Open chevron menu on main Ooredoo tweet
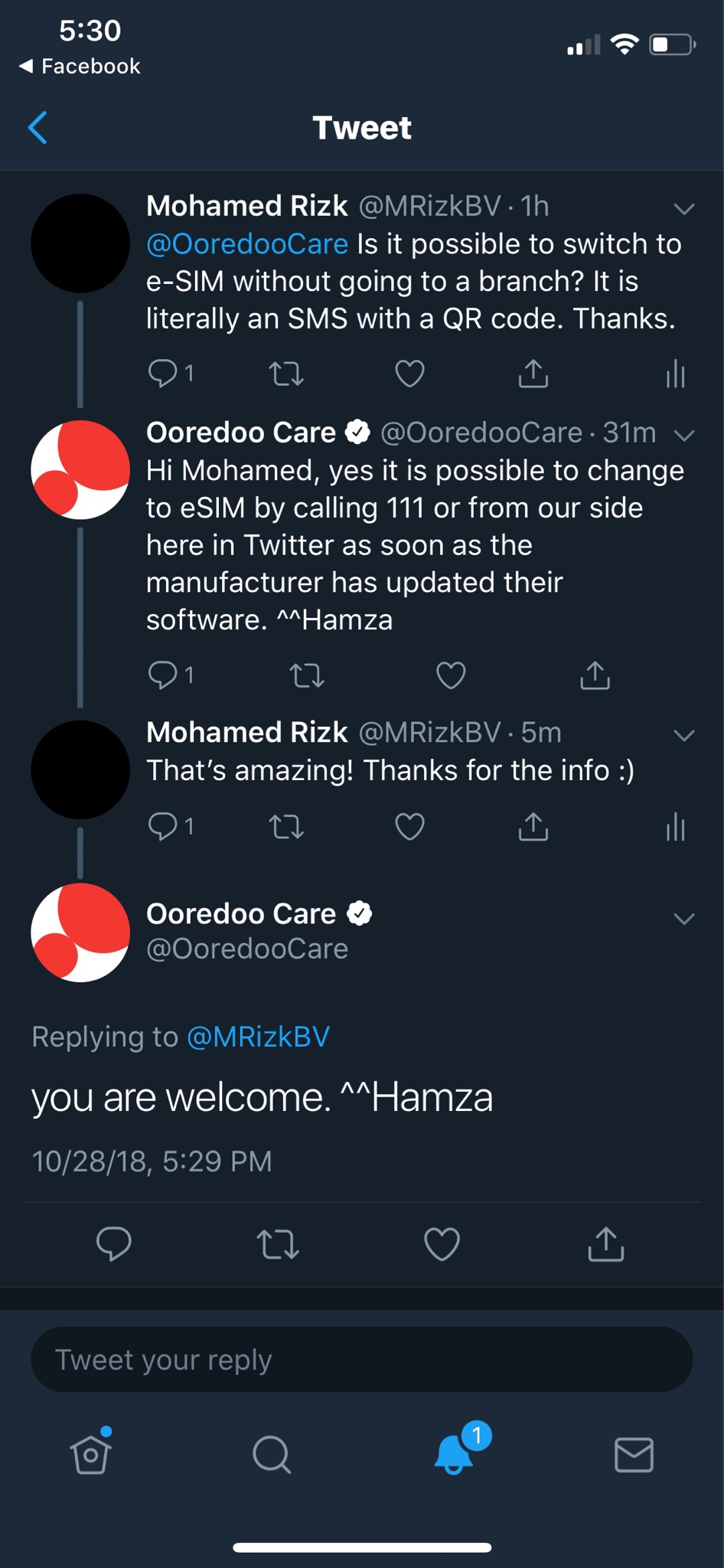Screen dimensions: 724x1568 click(684, 919)
